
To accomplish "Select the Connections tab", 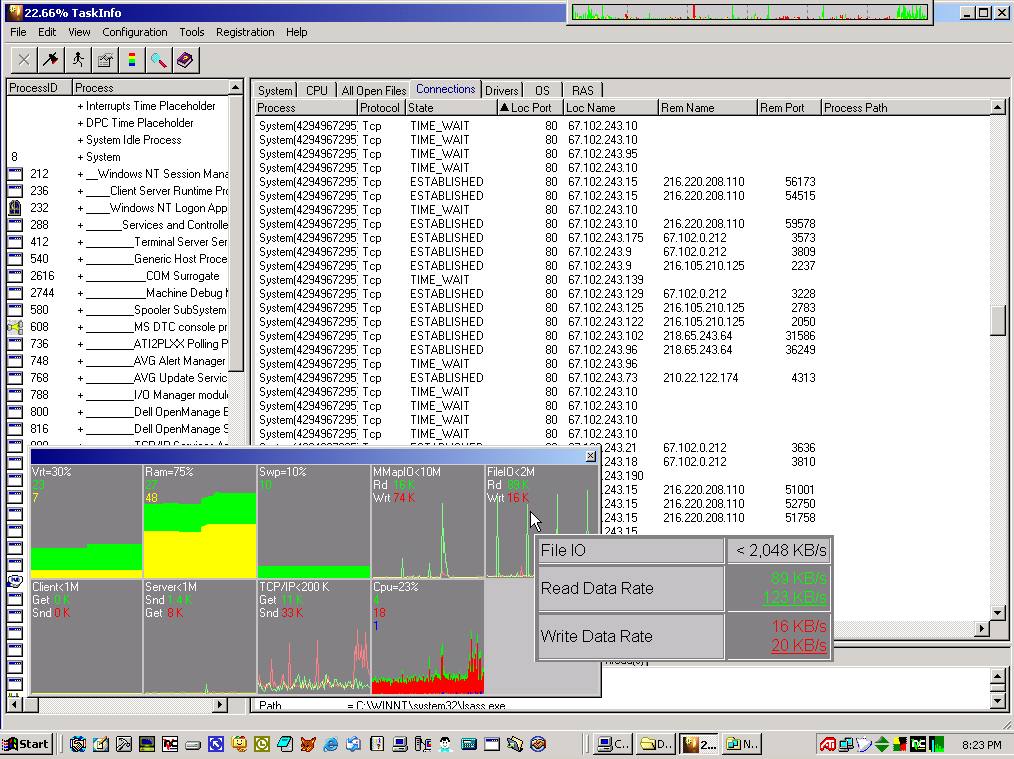I will coord(446,89).
